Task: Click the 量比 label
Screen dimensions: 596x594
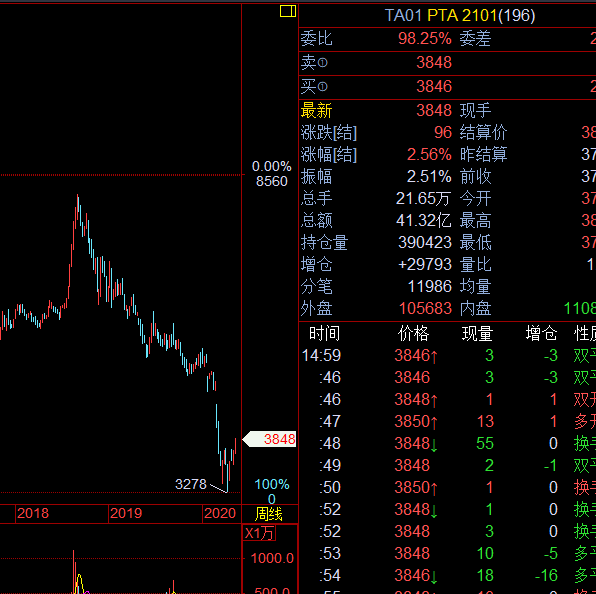Action: (476, 264)
